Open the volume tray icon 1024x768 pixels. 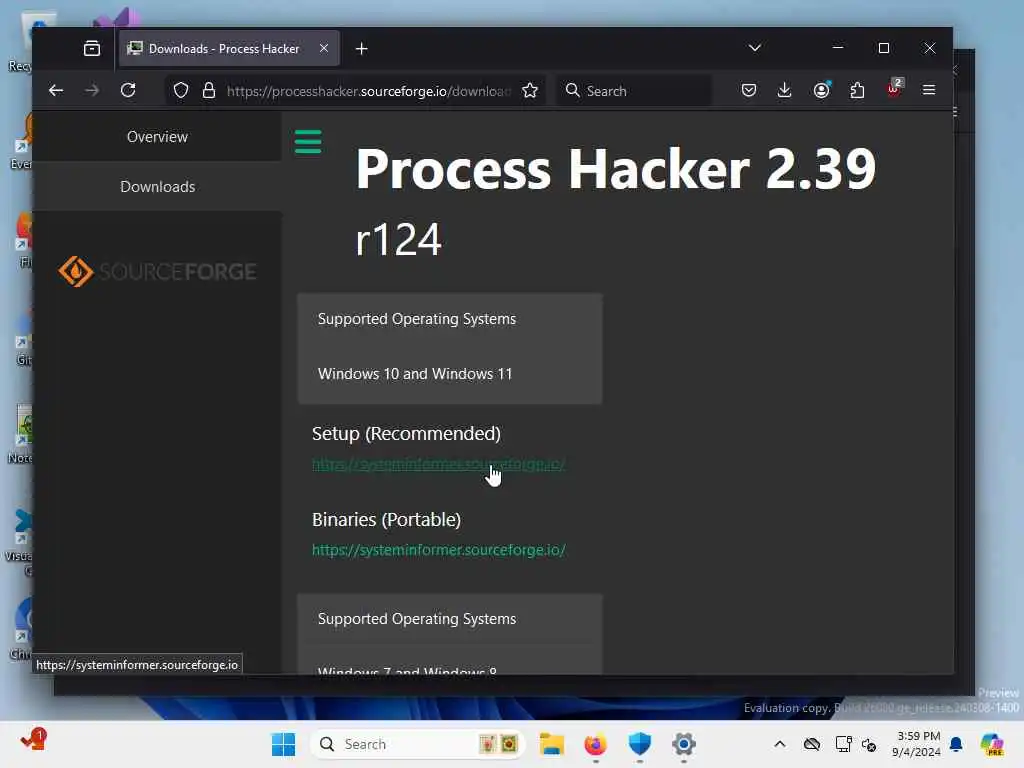point(869,744)
